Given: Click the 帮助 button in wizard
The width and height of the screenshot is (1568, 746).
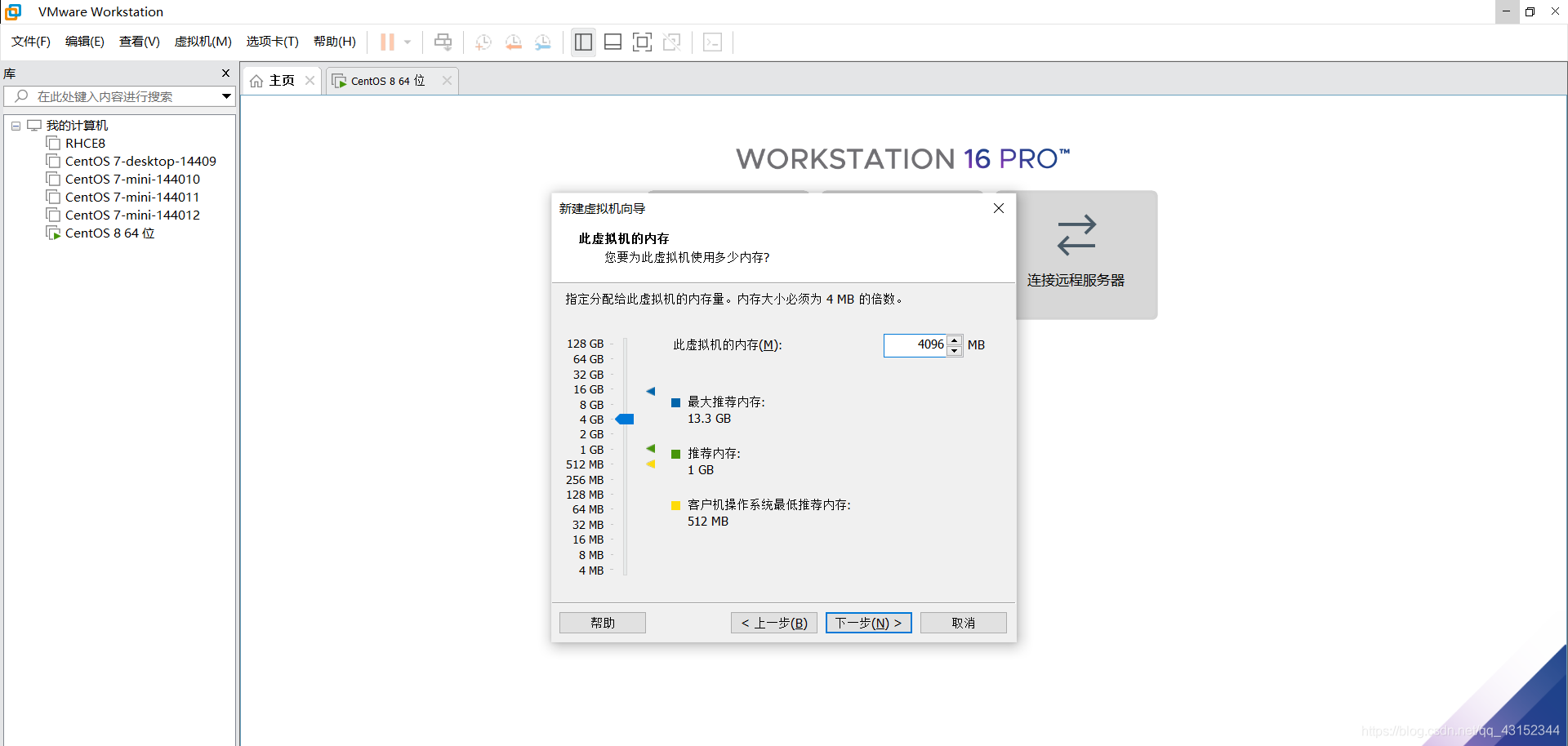Looking at the screenshot, I should tap(603, 623).
